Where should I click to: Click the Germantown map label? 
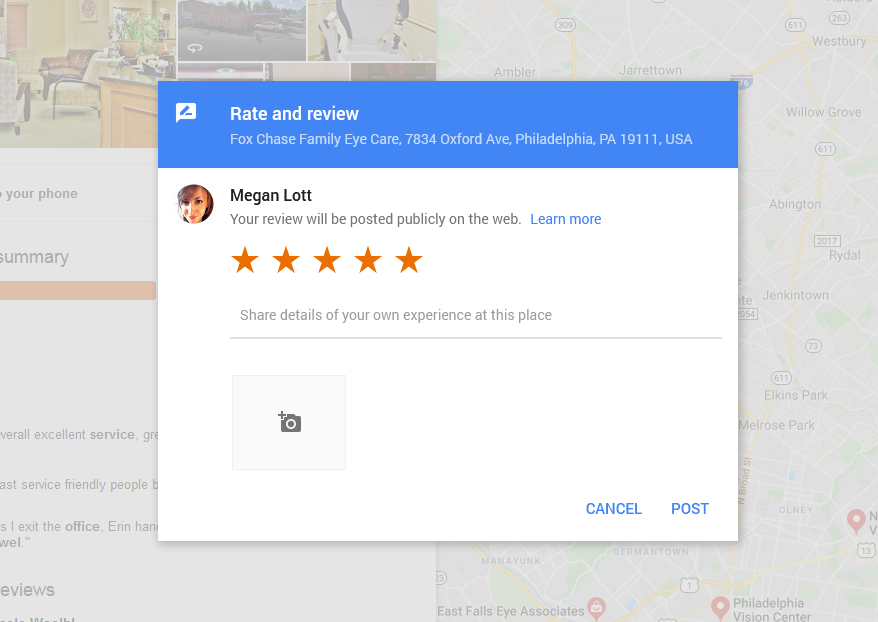point(651,552)
